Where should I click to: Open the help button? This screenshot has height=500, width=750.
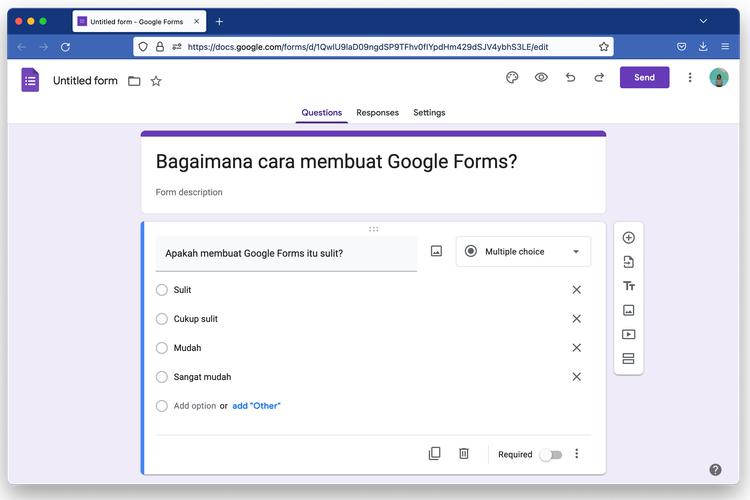click(x=715, y=470)
